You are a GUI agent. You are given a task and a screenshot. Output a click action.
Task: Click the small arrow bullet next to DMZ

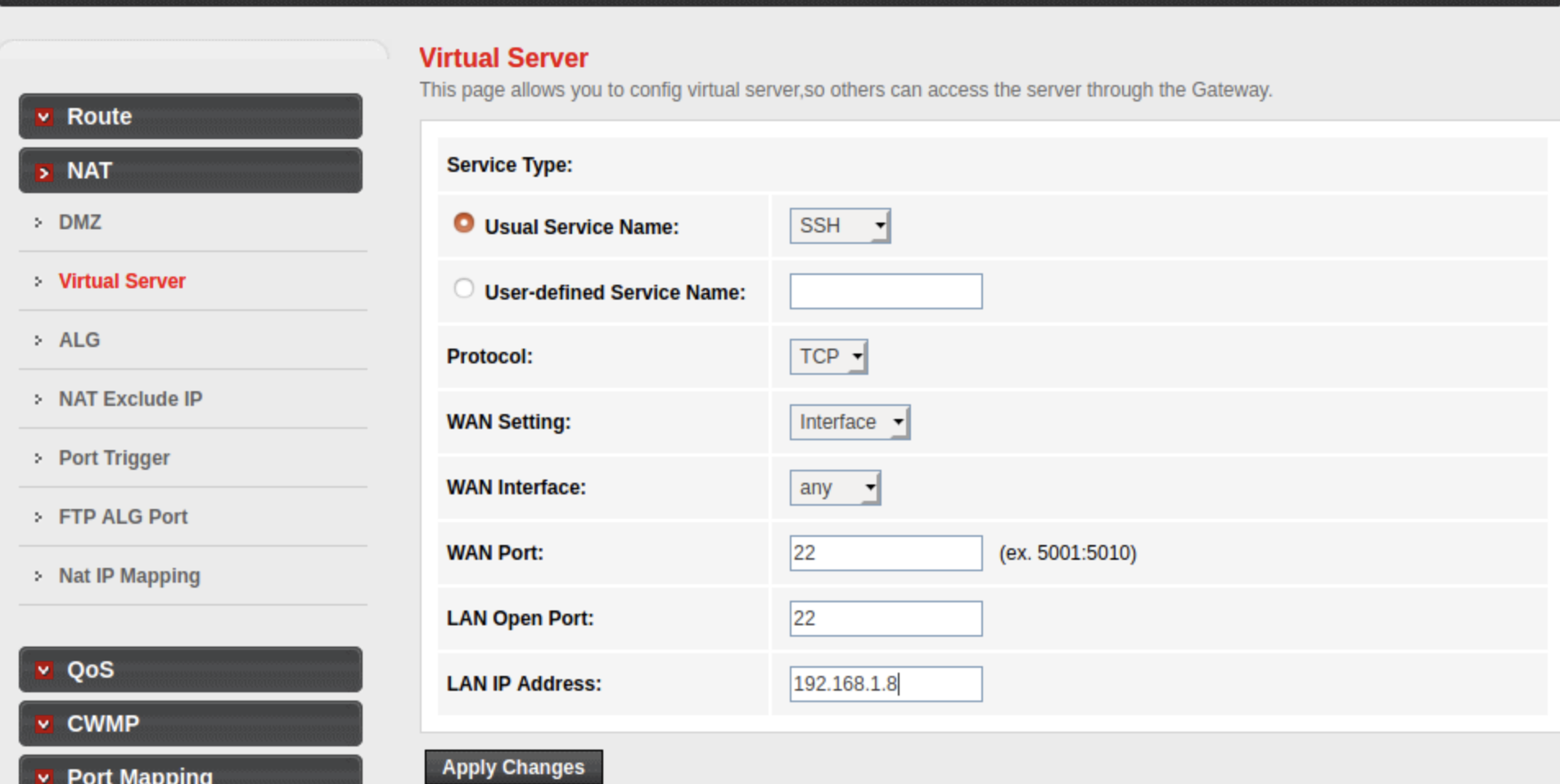(x=38, y=223)
